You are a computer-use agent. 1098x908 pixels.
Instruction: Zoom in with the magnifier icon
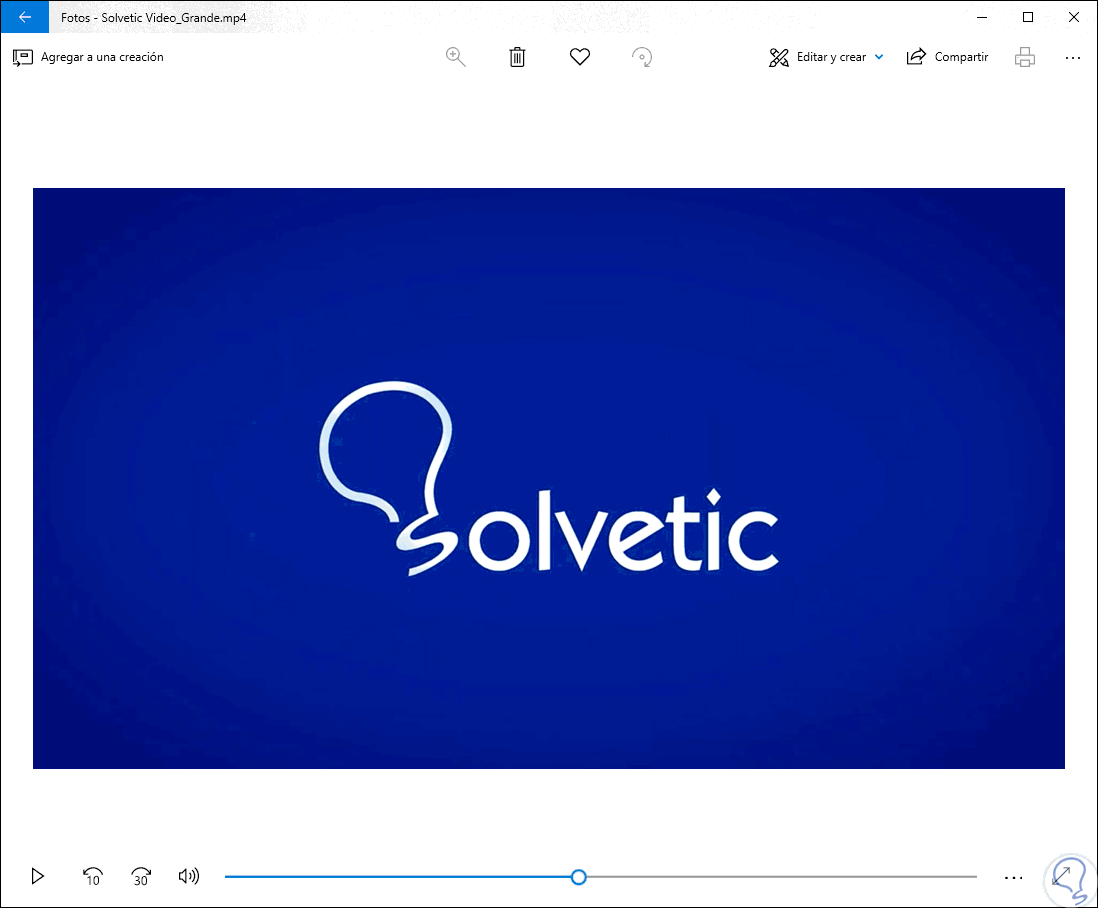(x=455, y=57)
